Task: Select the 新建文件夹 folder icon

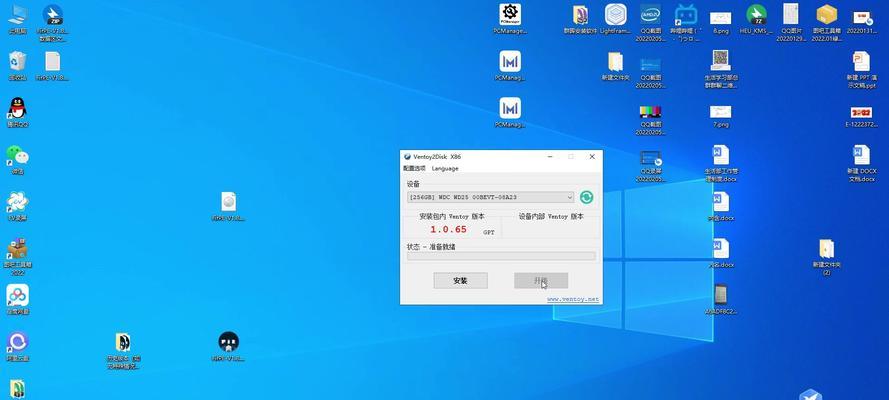Action: (615, 66)
